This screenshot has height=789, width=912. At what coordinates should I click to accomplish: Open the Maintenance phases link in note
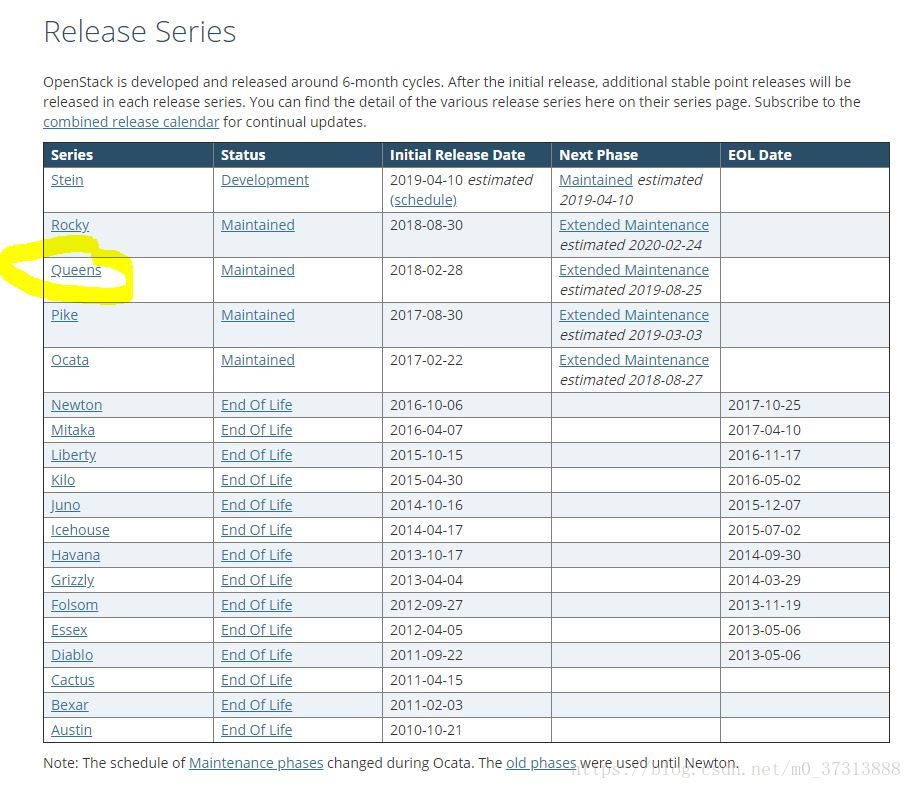coord(256,763)
